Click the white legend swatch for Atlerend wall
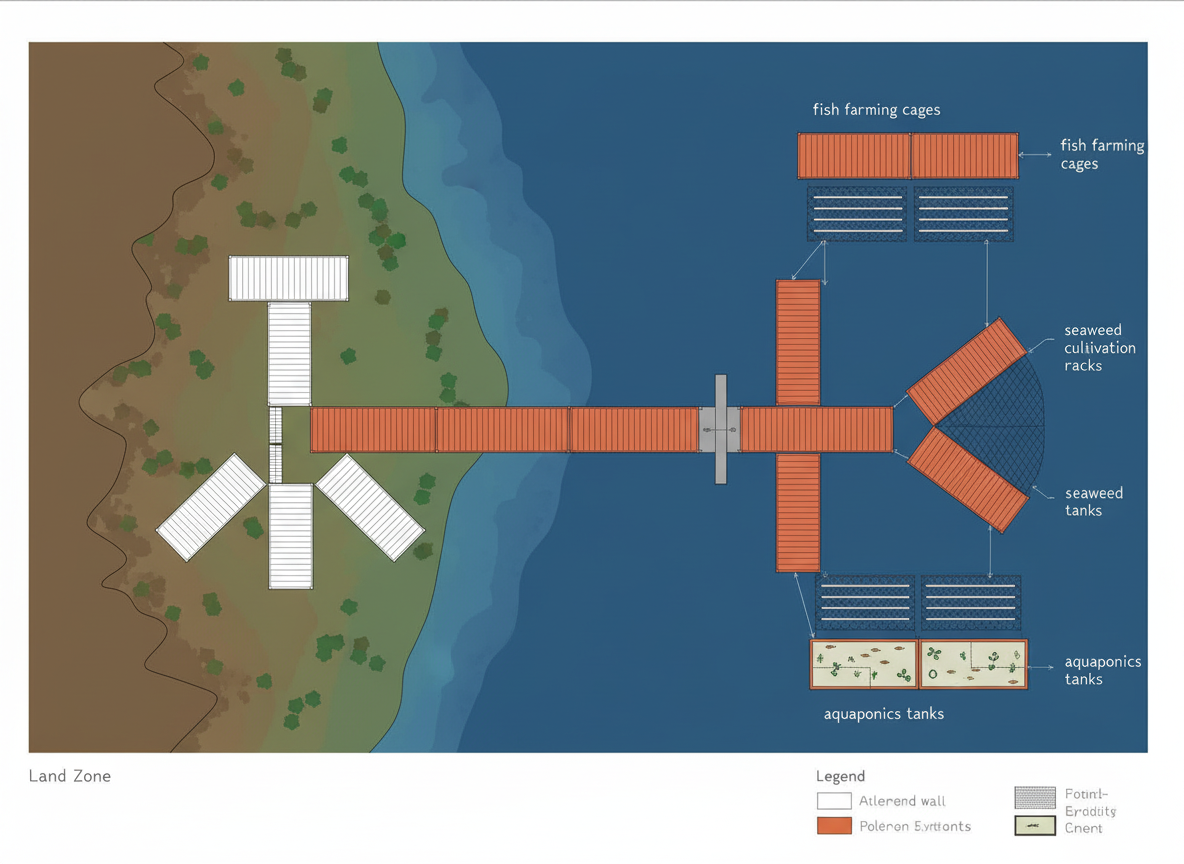1184x864 pixels. pos(834,801)
